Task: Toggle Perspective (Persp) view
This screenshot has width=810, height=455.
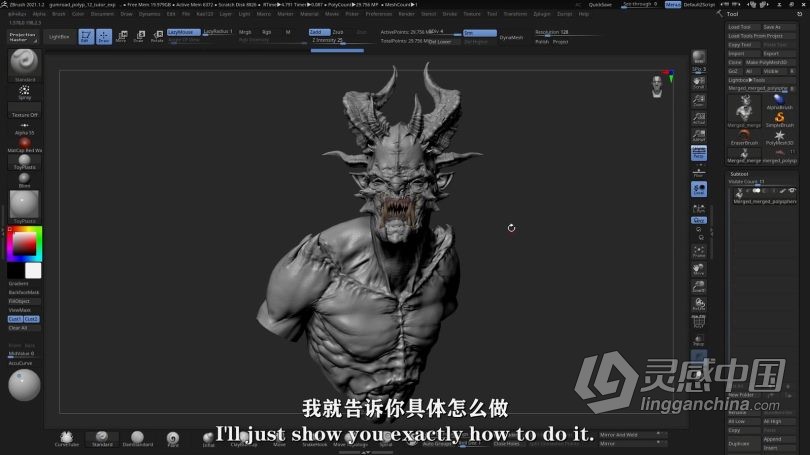Action: click(699, 153)
